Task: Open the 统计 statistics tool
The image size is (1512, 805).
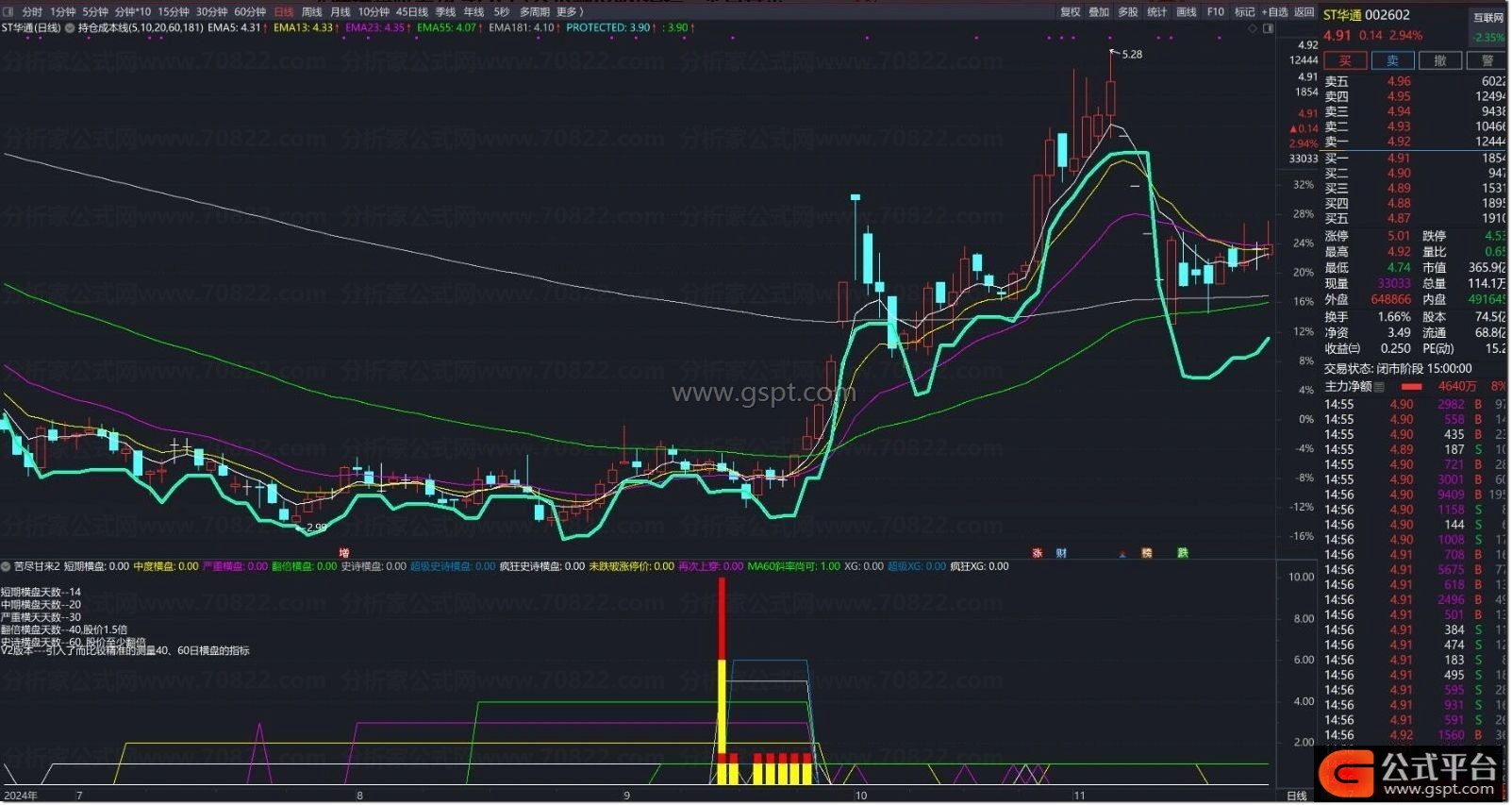Action: 1157,12
